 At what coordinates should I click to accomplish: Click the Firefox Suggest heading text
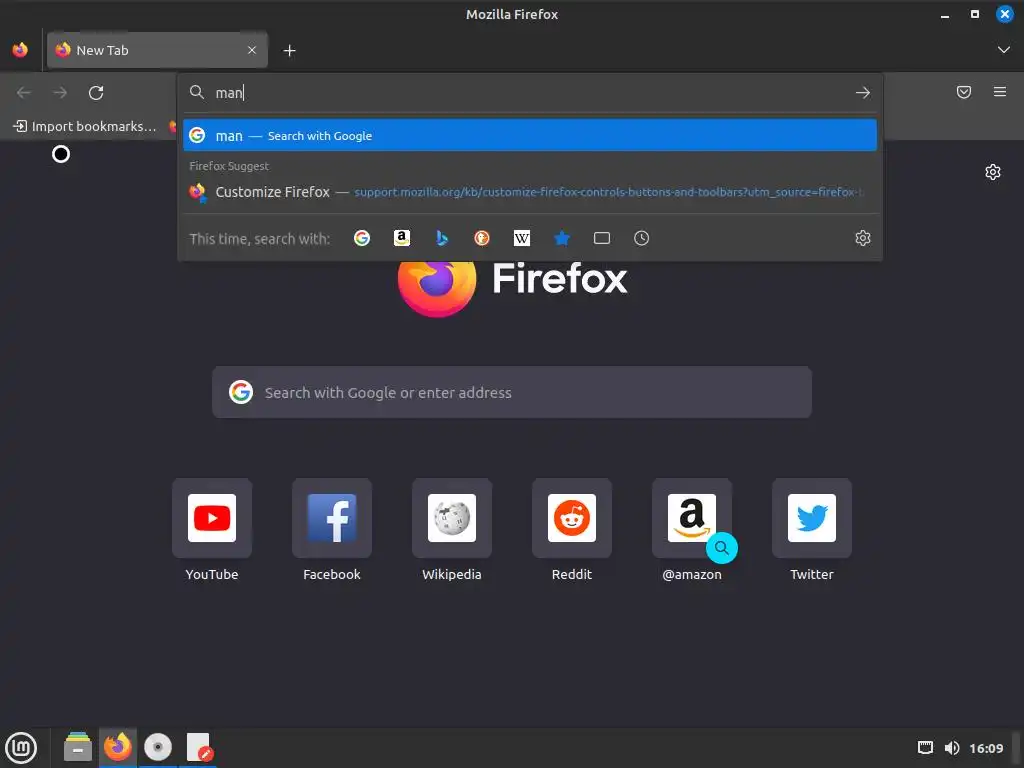(229, 166)
